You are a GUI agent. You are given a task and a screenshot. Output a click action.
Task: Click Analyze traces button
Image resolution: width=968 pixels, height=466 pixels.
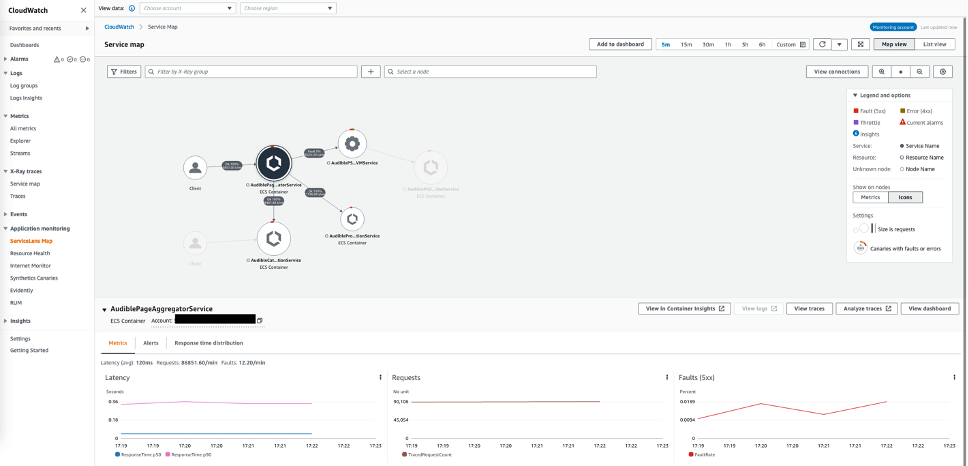[867, 309]
